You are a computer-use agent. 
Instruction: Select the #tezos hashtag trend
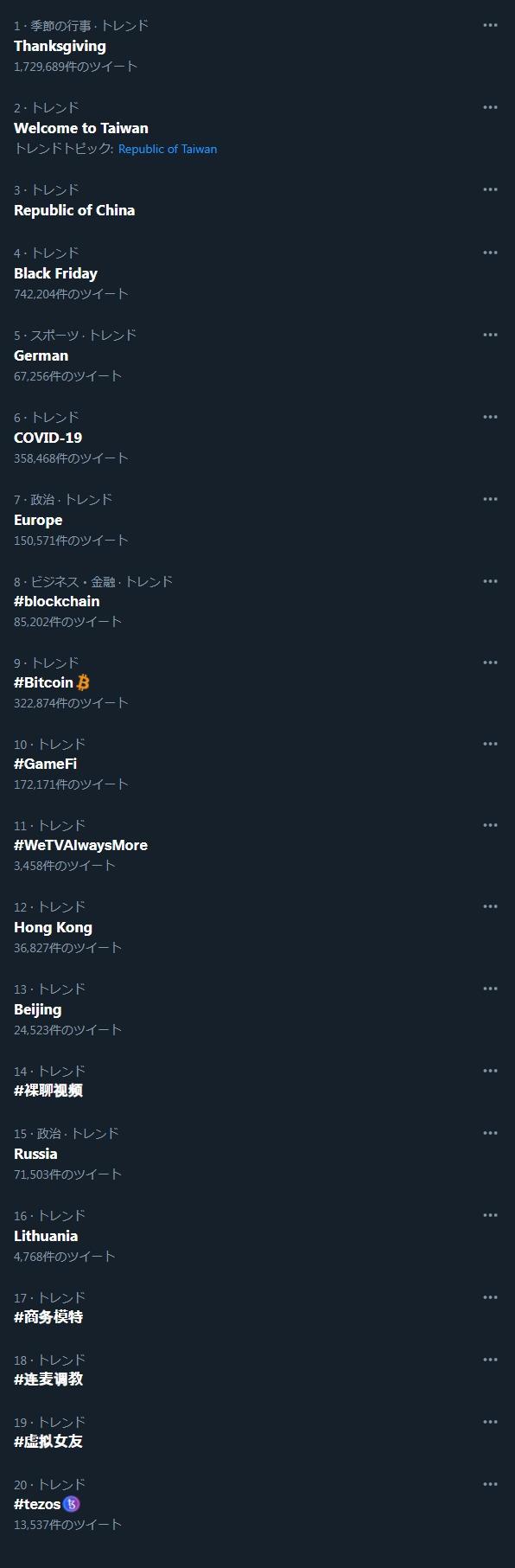(37, 1504)
